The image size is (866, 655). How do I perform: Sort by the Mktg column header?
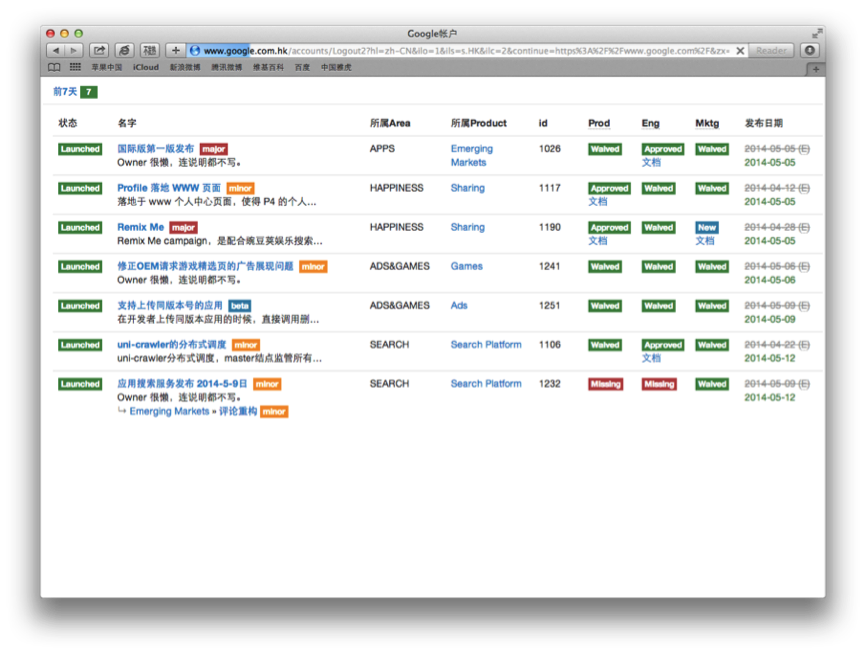coord(707,123)
